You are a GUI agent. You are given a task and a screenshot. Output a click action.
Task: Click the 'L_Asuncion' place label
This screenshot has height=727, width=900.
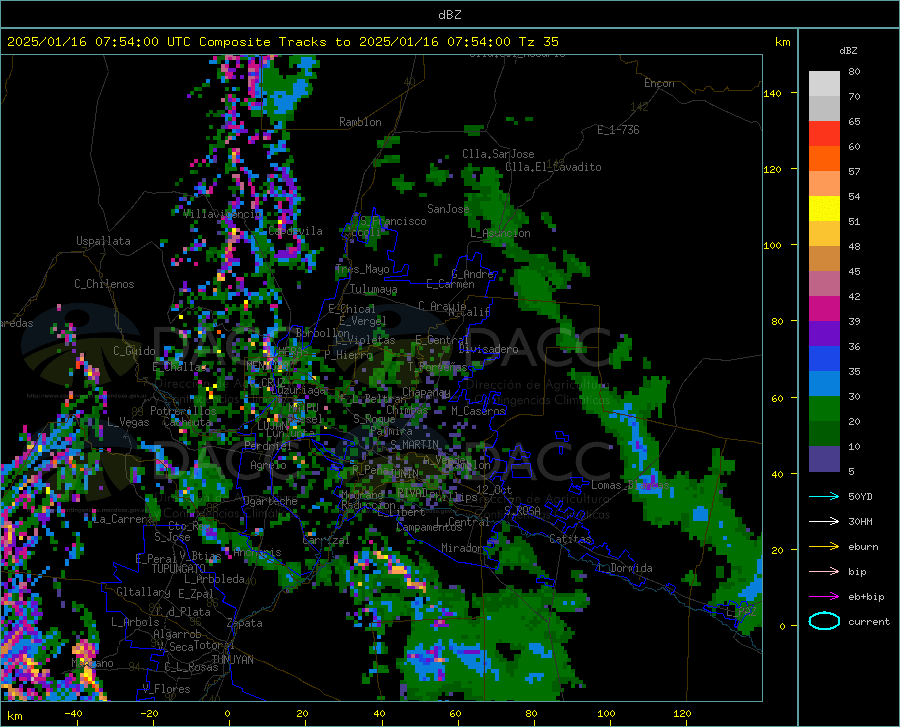pos(500,233)
